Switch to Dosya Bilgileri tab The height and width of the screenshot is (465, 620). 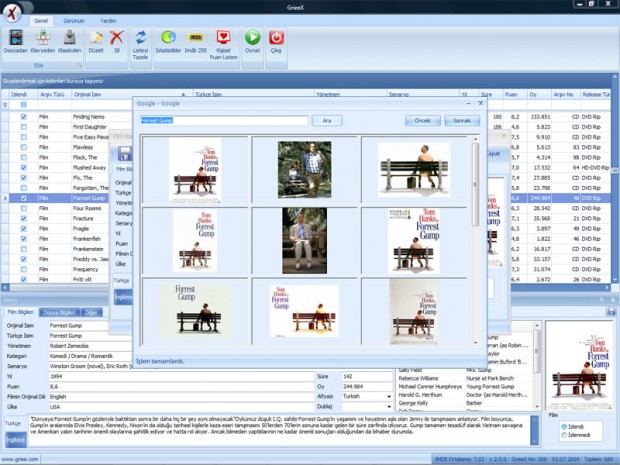click(59, 312)
